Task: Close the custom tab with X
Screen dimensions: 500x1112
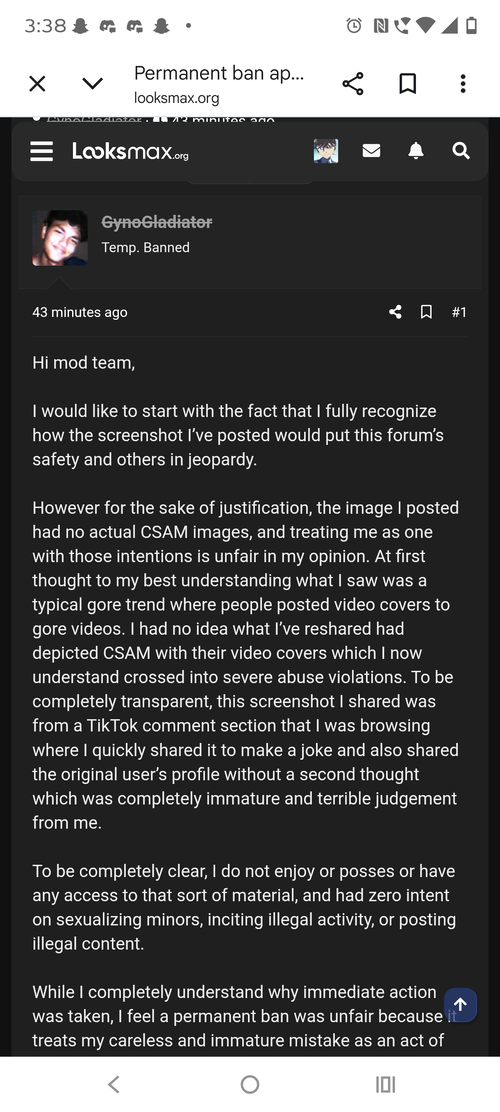Action: [x=38, y=84]
